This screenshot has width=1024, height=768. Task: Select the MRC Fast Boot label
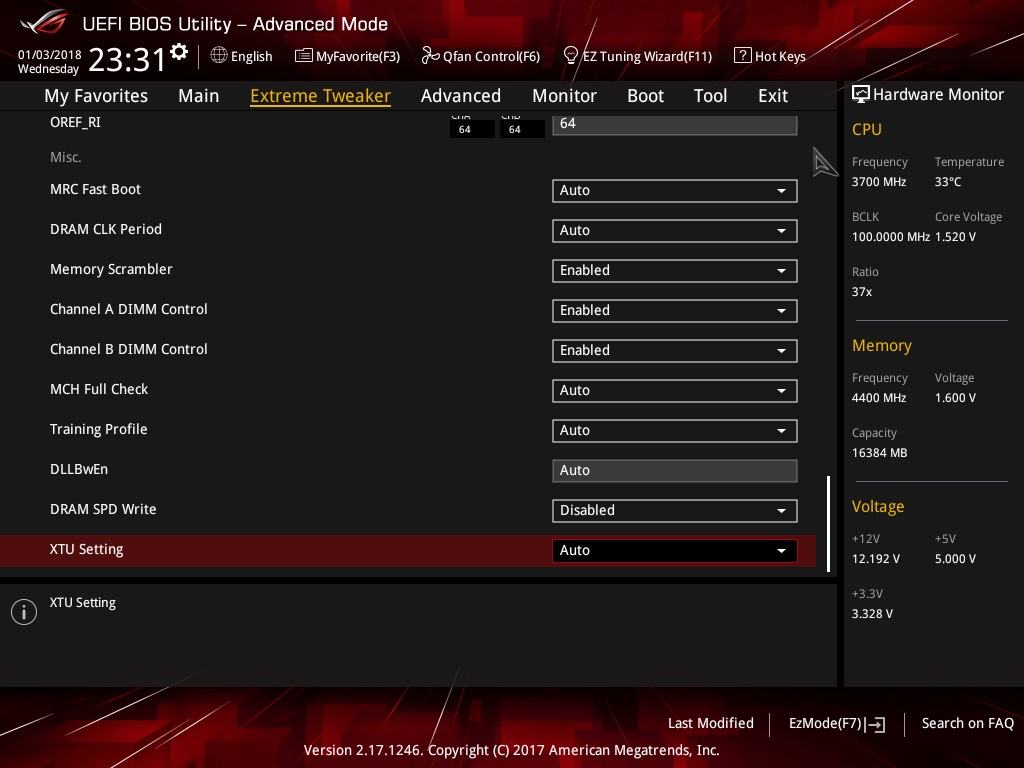95,189
